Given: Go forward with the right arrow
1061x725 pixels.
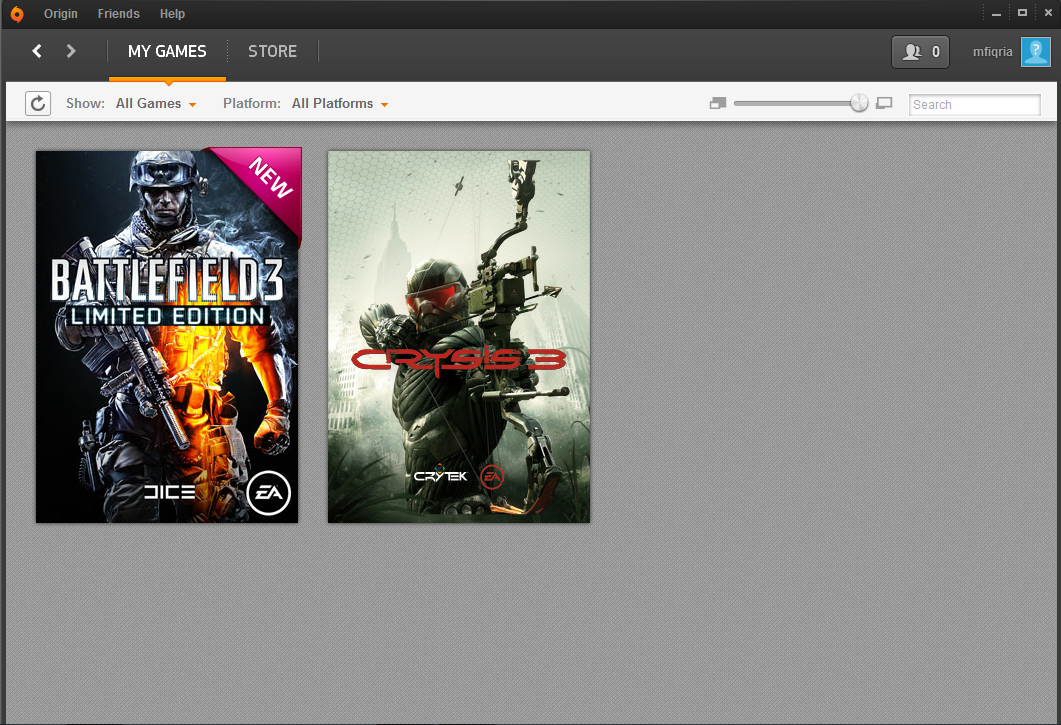Looking at the screenshot, I should [70, 51].
